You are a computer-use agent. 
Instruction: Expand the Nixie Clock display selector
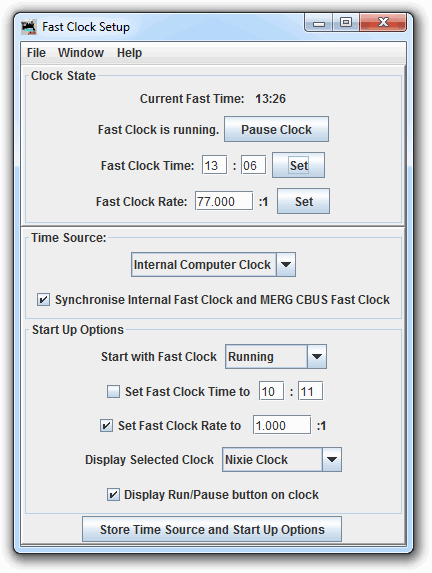(x=282, y=459)
